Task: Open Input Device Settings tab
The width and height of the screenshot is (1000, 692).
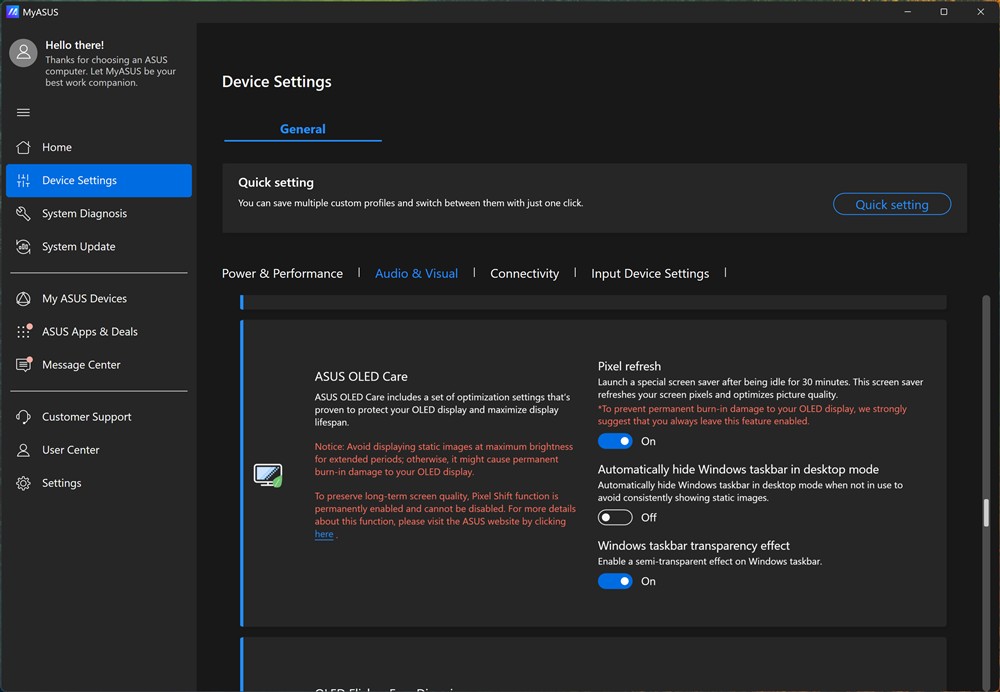Action: pyautogui.click(x=650, y=273)
